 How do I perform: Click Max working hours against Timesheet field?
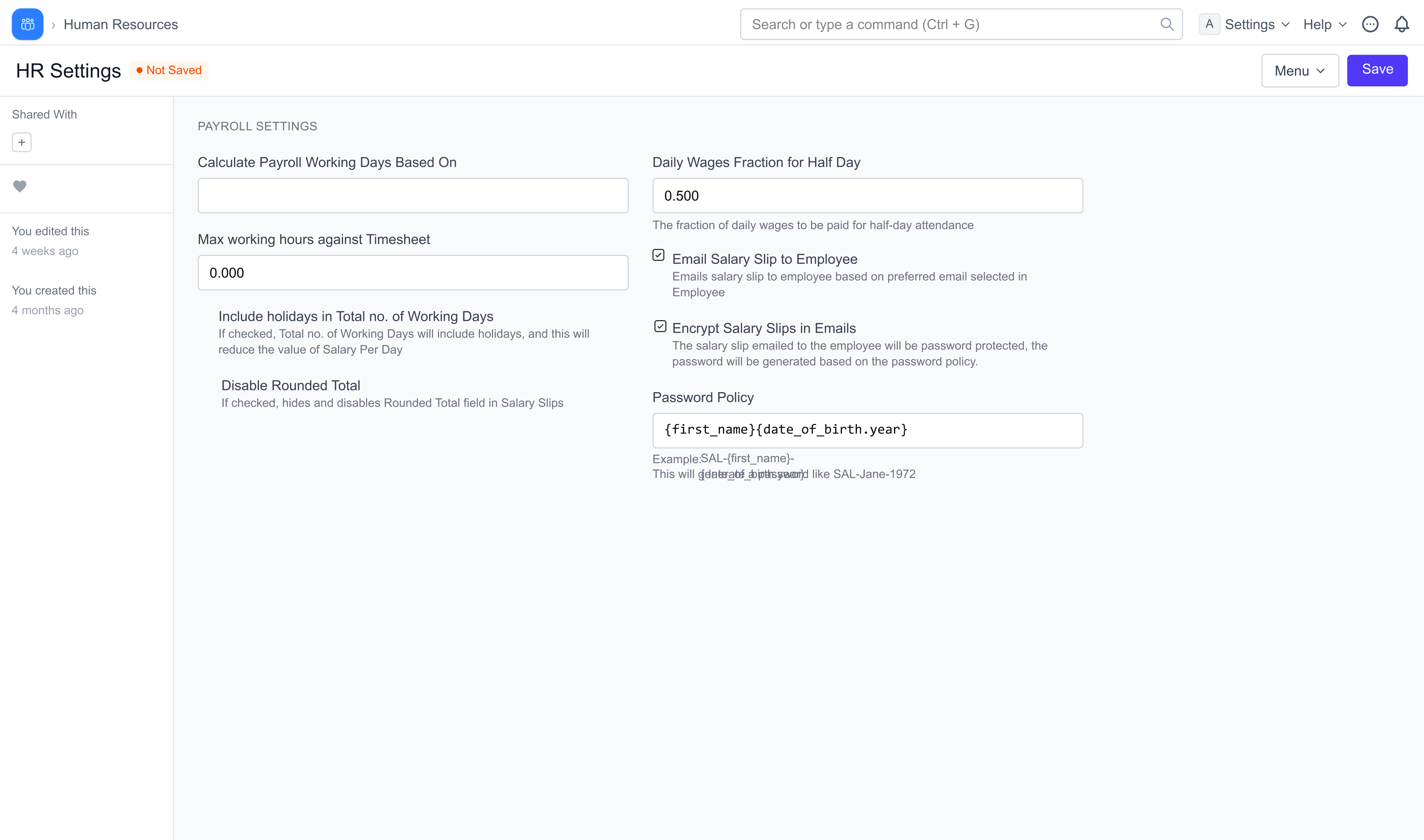coord(413,273)
